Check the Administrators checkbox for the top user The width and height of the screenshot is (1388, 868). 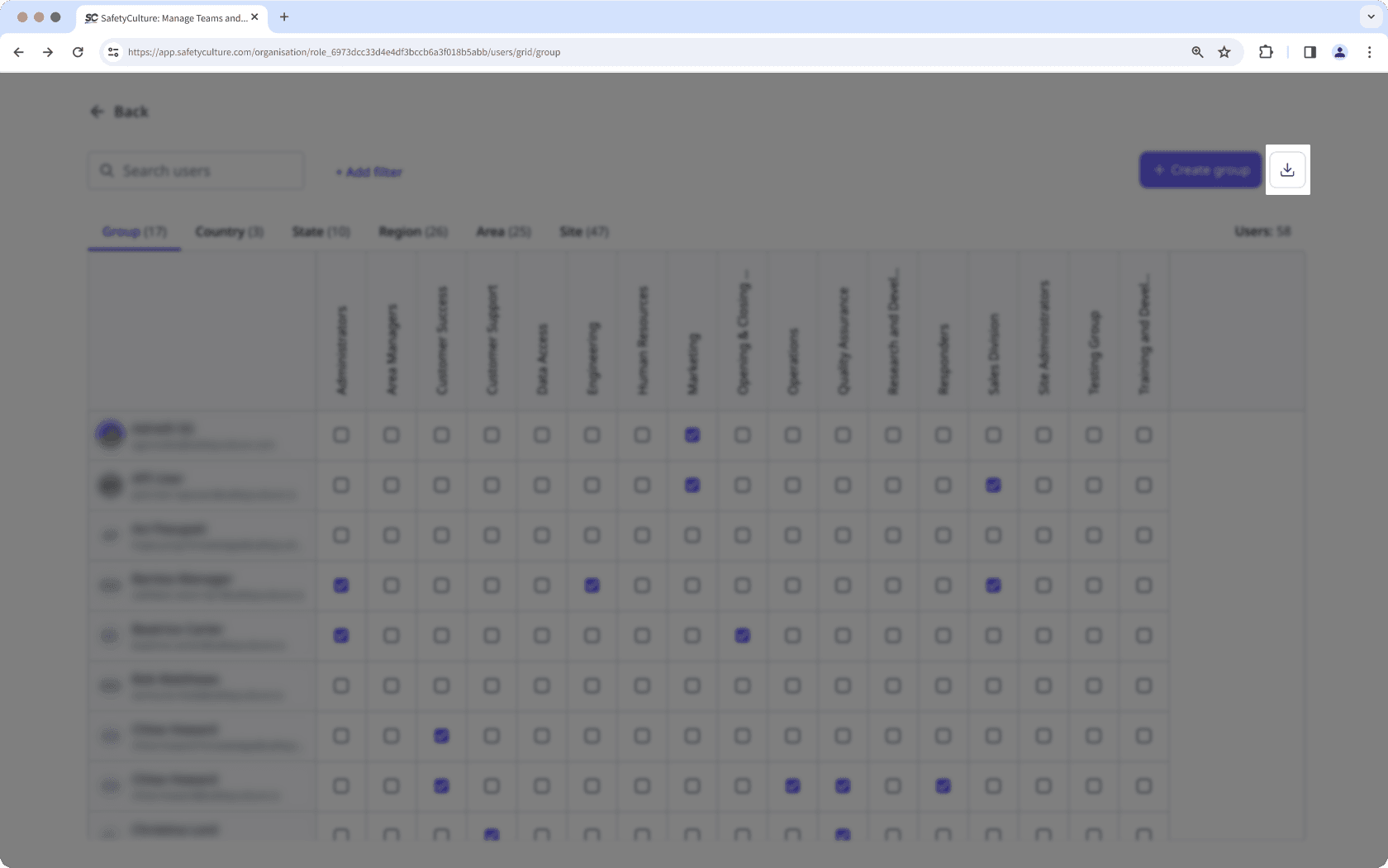[341, 435]
